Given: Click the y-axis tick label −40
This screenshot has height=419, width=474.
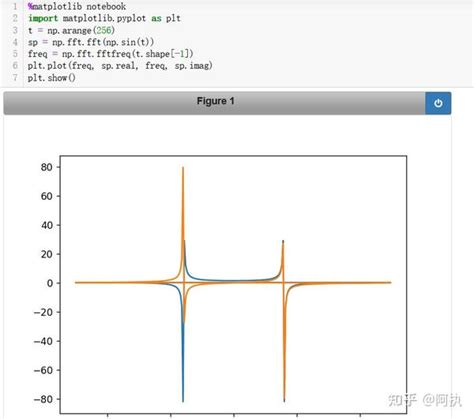Looking at the screenshot, I should click(x=43, y=341).
